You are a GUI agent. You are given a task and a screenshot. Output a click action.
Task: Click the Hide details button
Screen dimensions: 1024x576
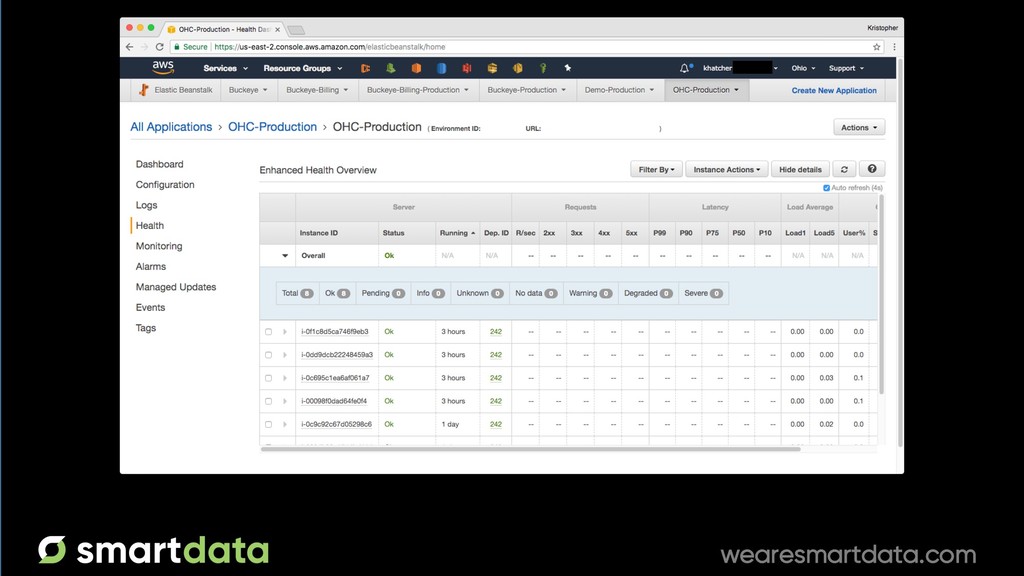tap(800, 169)
